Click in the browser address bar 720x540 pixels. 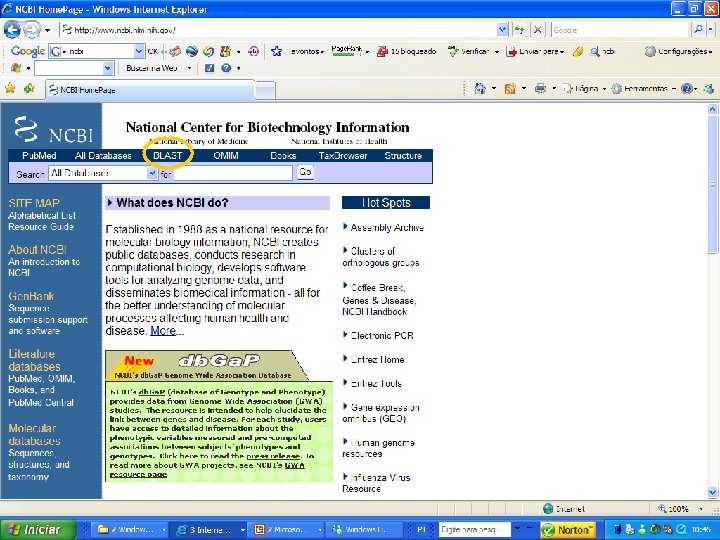(x=279, y=30)
